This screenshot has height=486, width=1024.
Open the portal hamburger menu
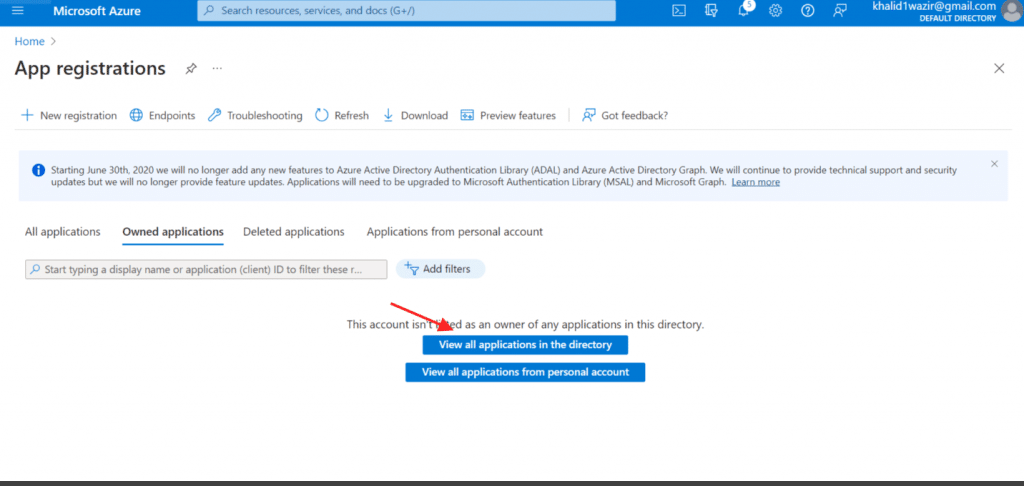pos(18,11)
